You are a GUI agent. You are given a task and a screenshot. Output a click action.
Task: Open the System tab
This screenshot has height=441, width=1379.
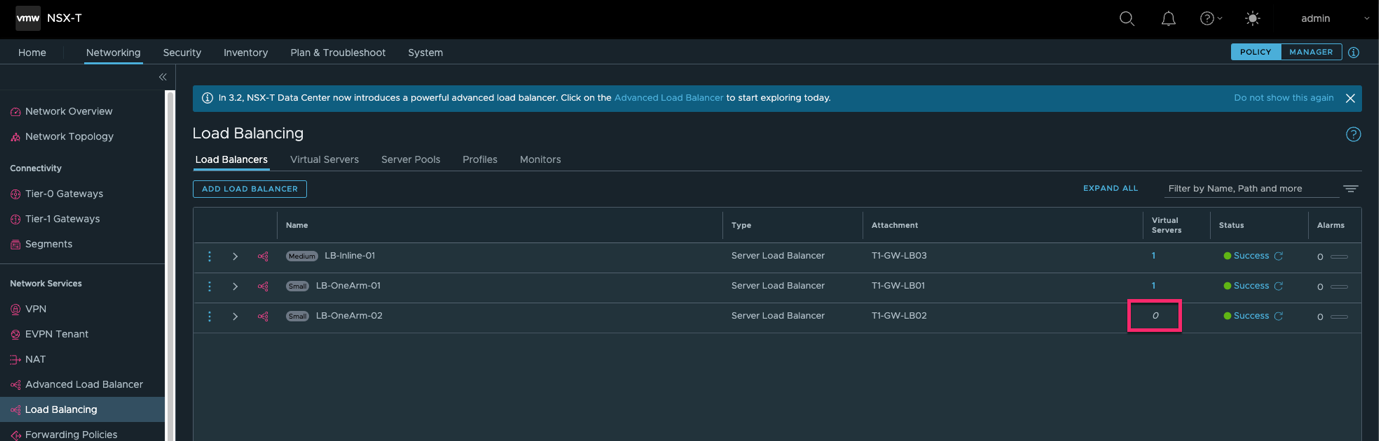[x=425, y=52]
